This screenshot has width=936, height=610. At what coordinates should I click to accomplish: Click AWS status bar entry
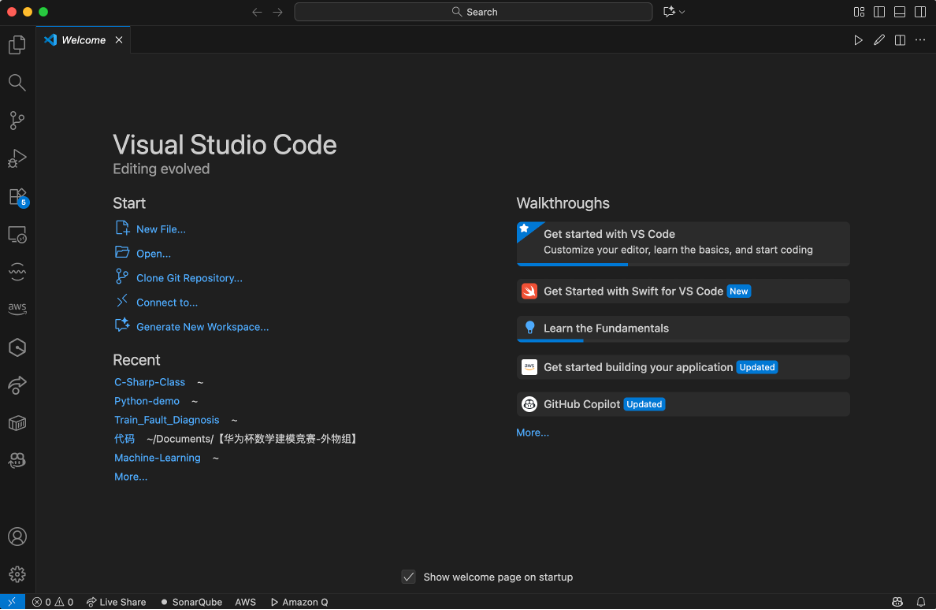point(245,602)
